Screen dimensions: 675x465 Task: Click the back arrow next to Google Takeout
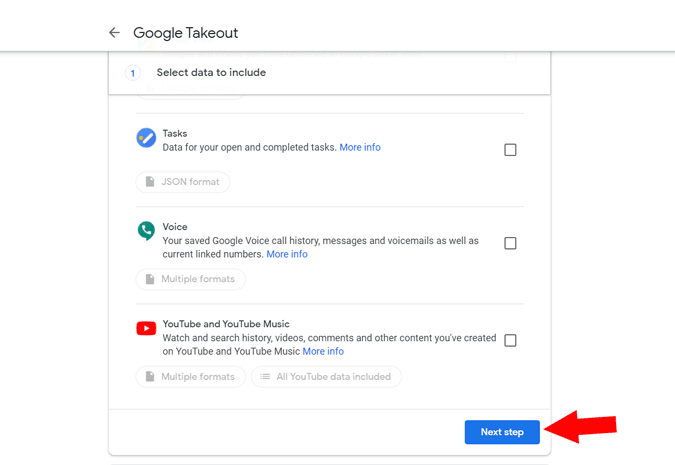[x=114, y=32]
